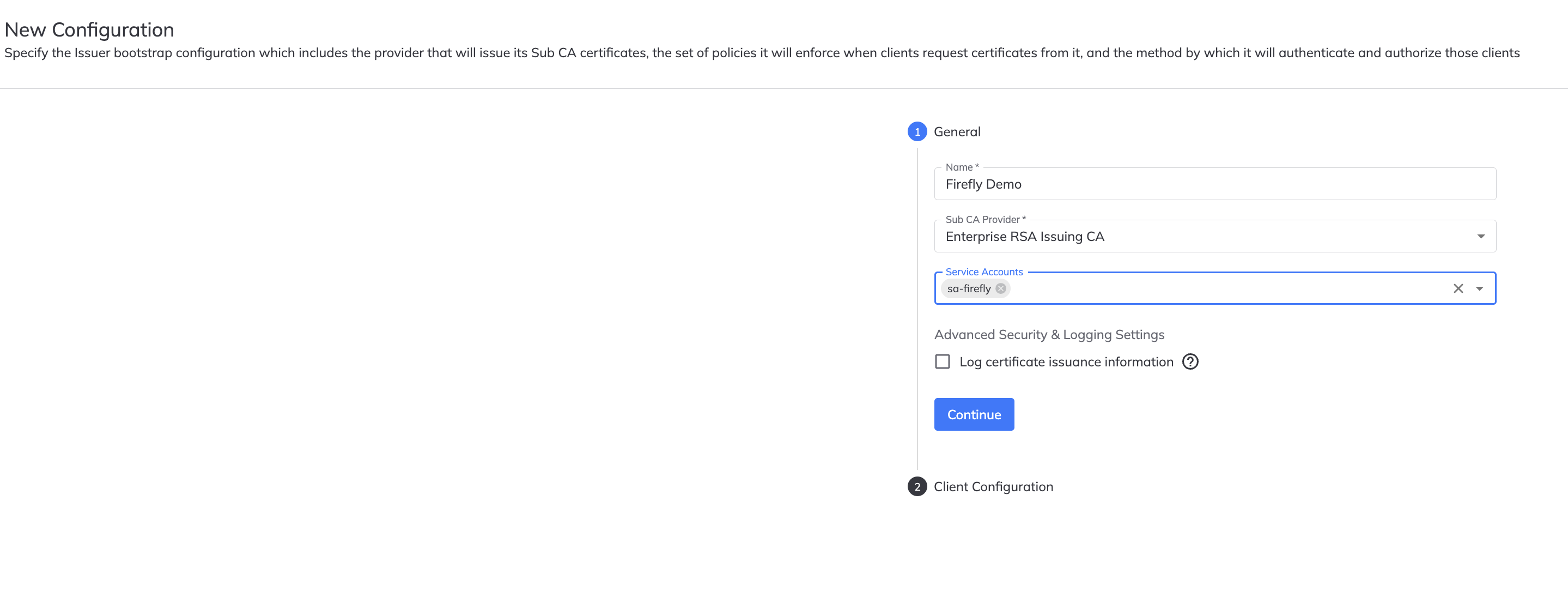Click the Advanced Security & Logging Settings heading
Screen dimensions: 1568x615
(x=1049, y=335)
